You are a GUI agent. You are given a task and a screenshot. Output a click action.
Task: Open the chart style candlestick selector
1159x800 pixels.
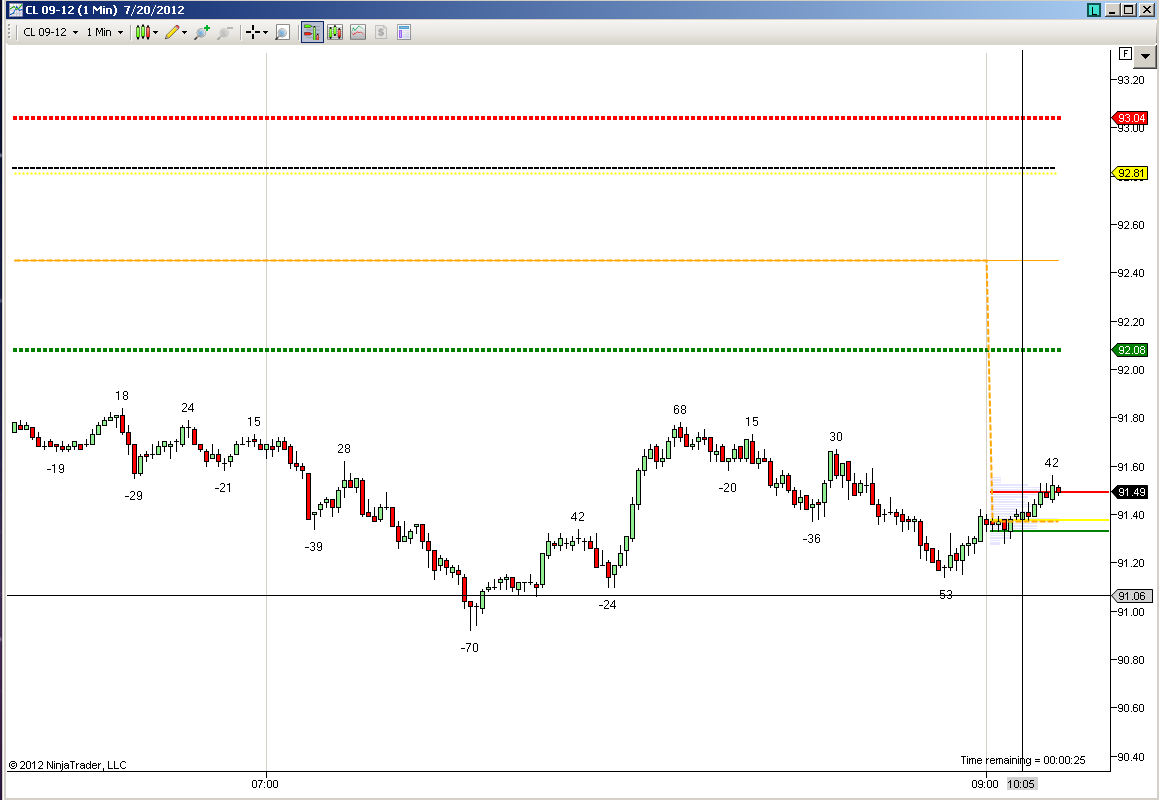143,33
